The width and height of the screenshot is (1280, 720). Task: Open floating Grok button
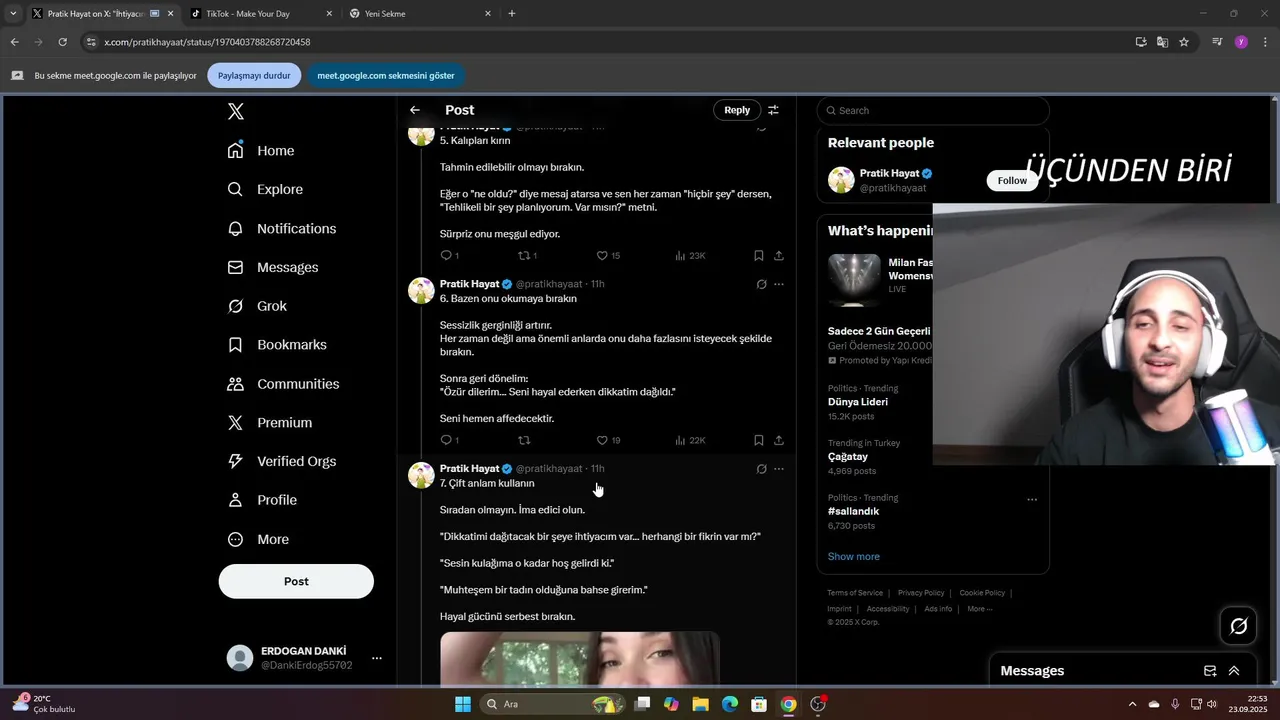coord(1238,626)
